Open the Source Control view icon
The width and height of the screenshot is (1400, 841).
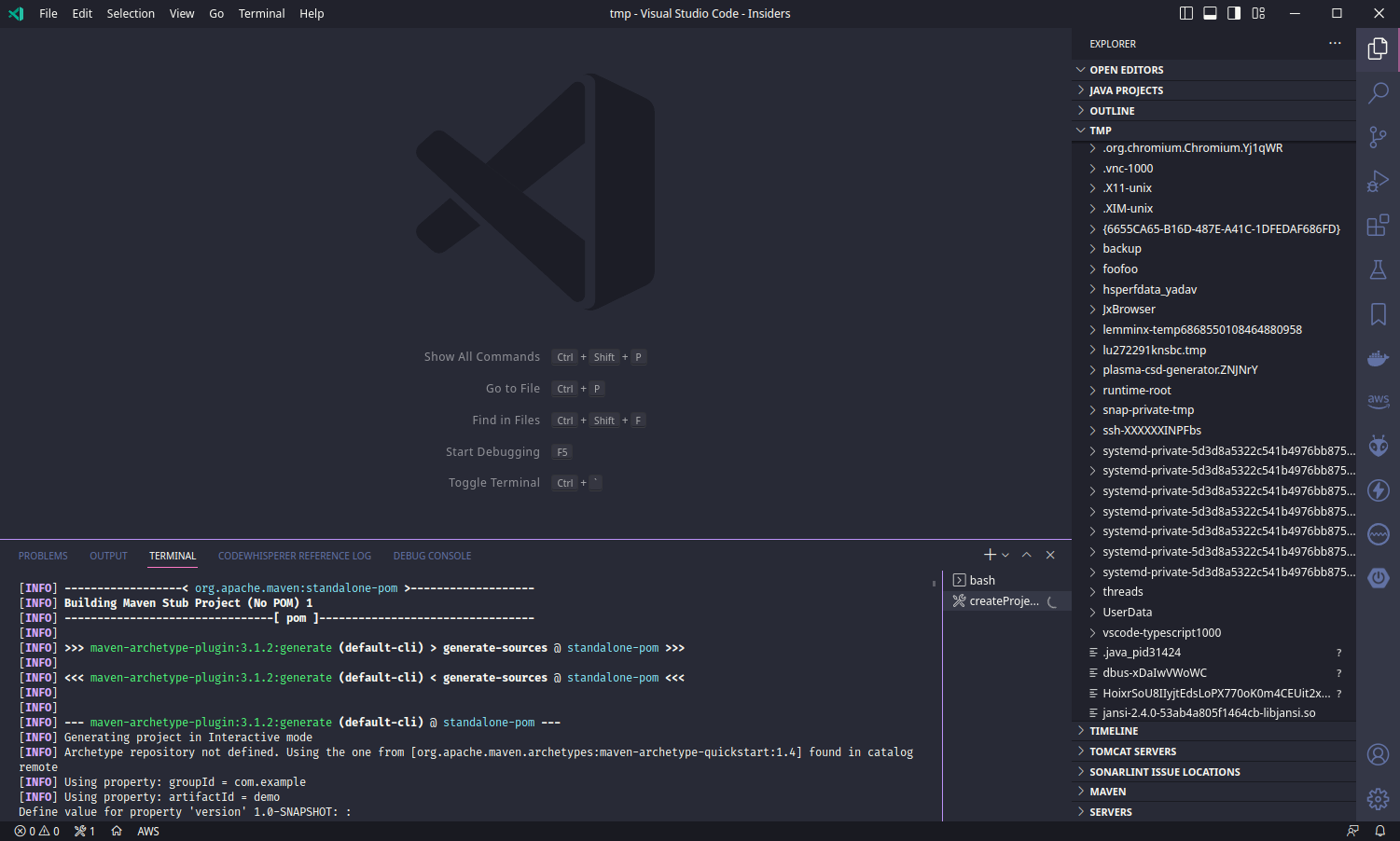[x=1378, y=136]
